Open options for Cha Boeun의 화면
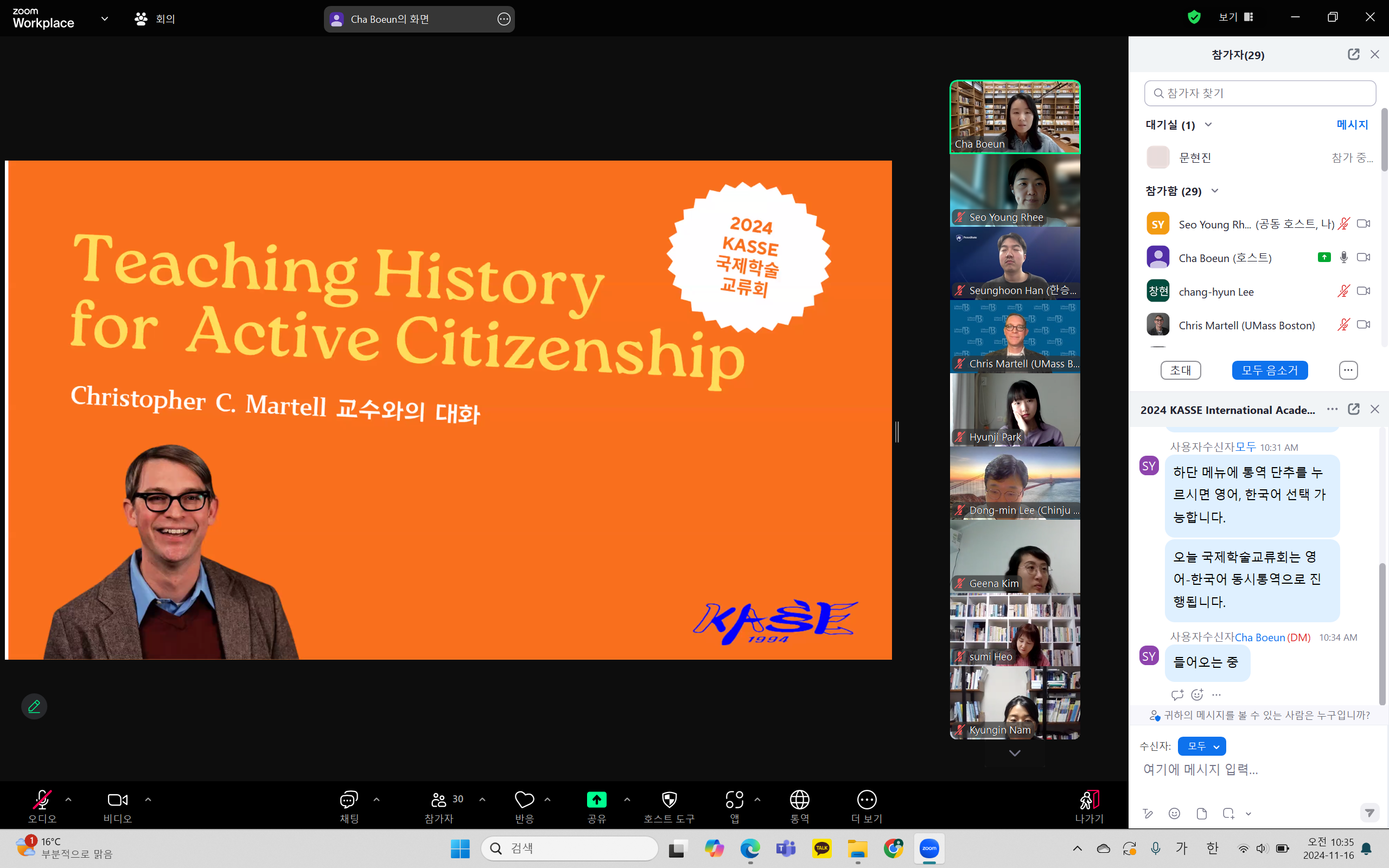This screenshot has height=868, width=1389. coord(504,19)
